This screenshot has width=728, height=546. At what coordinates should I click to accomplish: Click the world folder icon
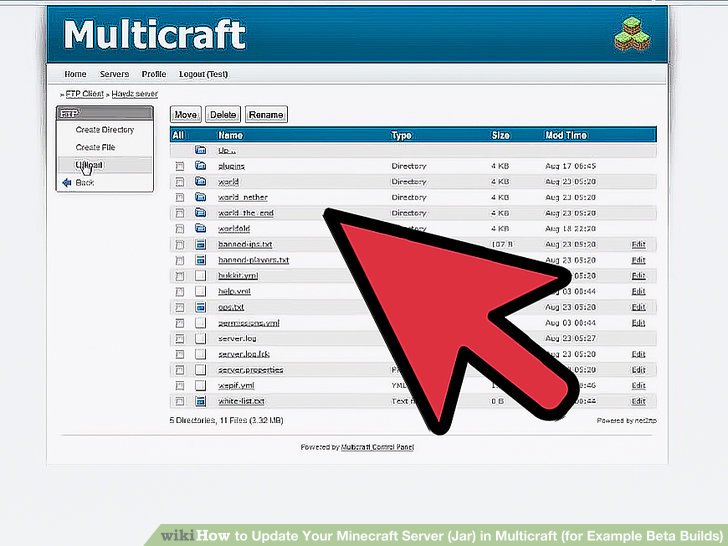(200, 181)
